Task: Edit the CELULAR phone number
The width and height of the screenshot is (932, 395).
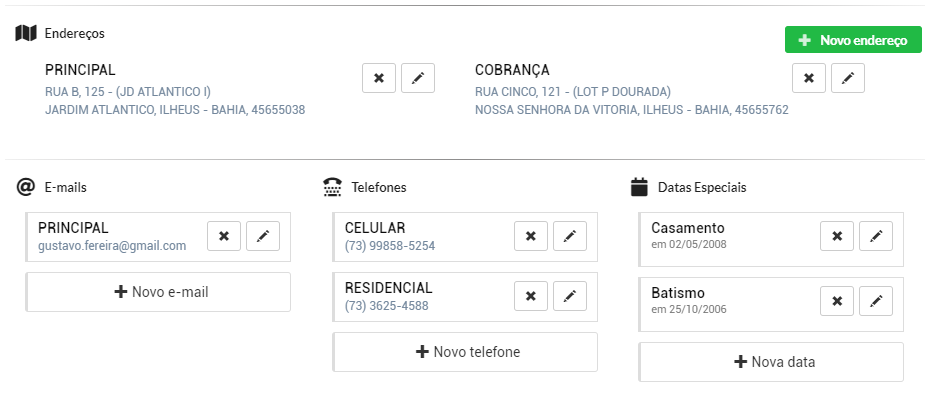Action: tap(570, 236)
